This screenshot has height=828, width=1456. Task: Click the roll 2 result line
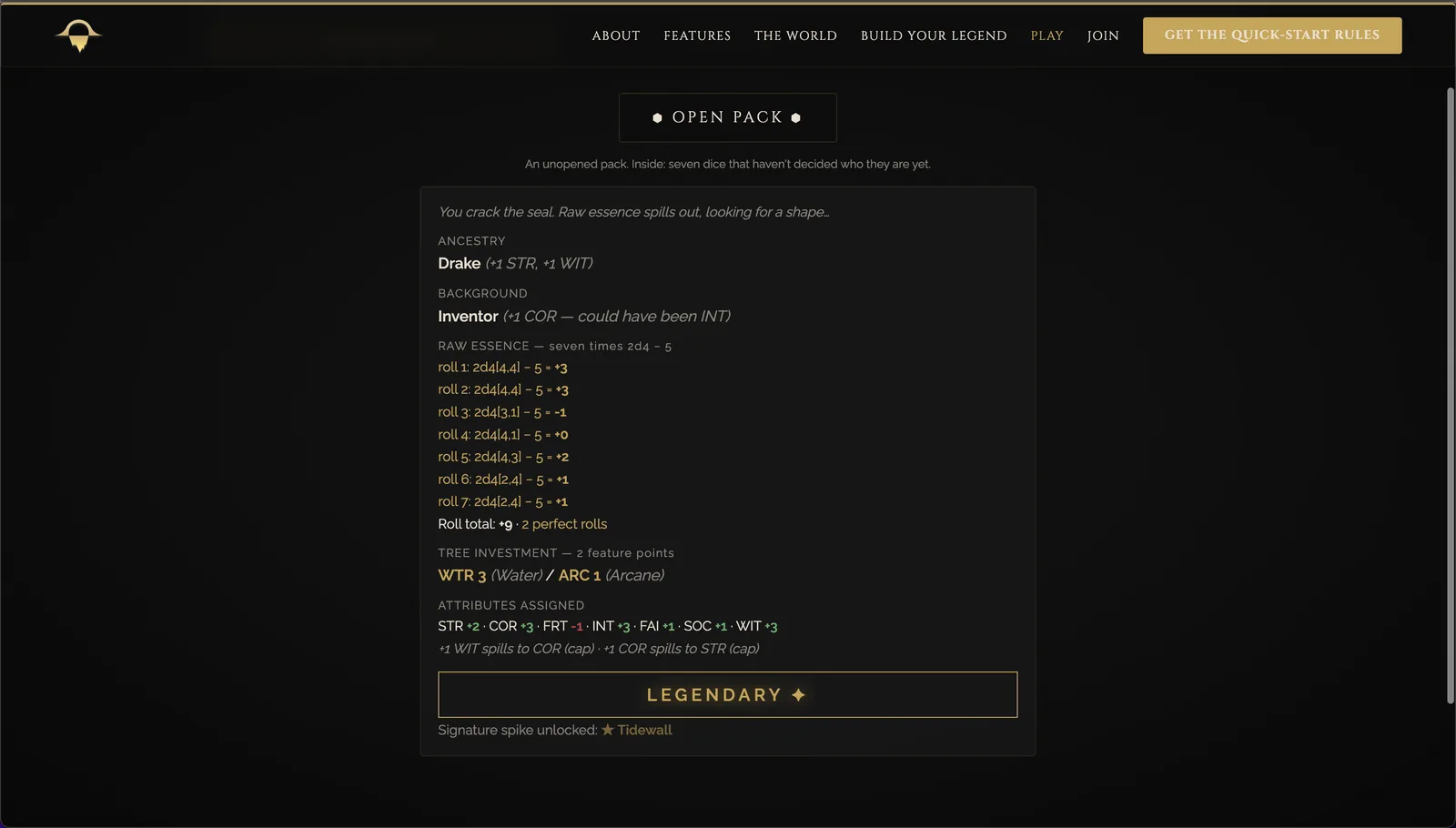(x=503, y=389)
